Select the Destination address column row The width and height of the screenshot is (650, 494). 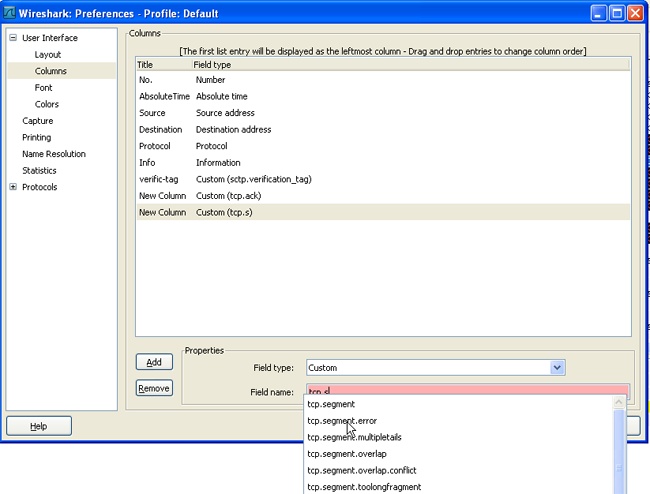point(383,129)
